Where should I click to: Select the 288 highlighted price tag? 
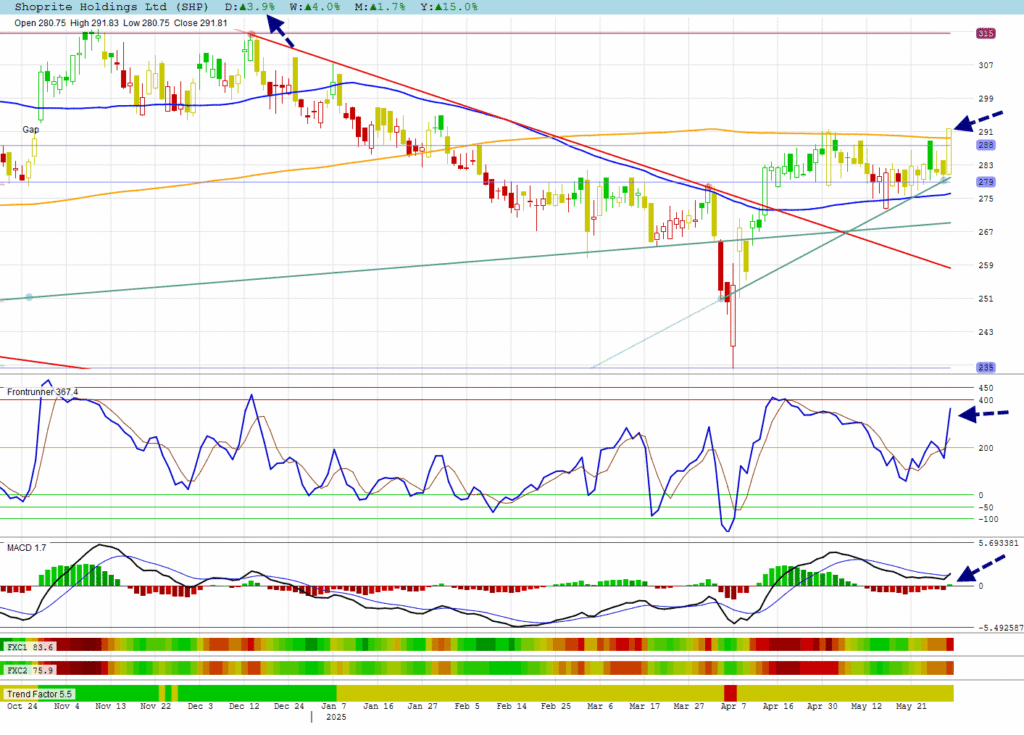pyautogui.click(x=985, y=145)
